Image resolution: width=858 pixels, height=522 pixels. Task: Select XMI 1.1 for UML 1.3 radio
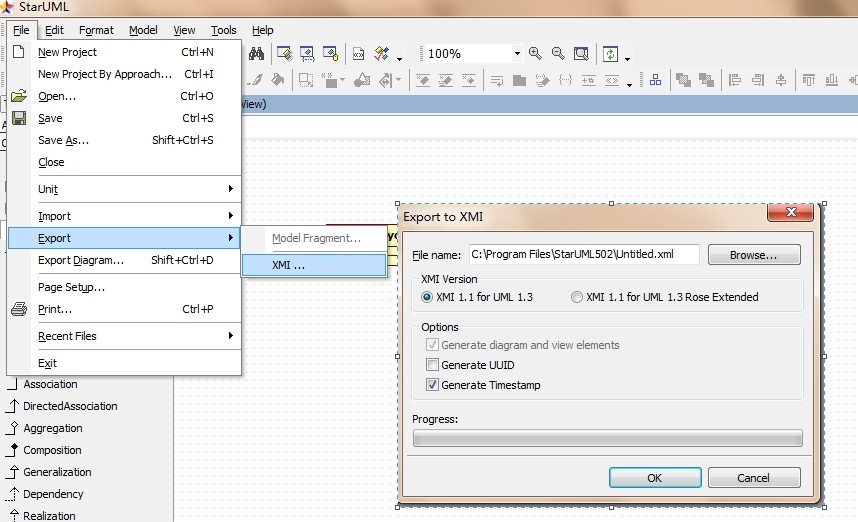tap(427, 297)
